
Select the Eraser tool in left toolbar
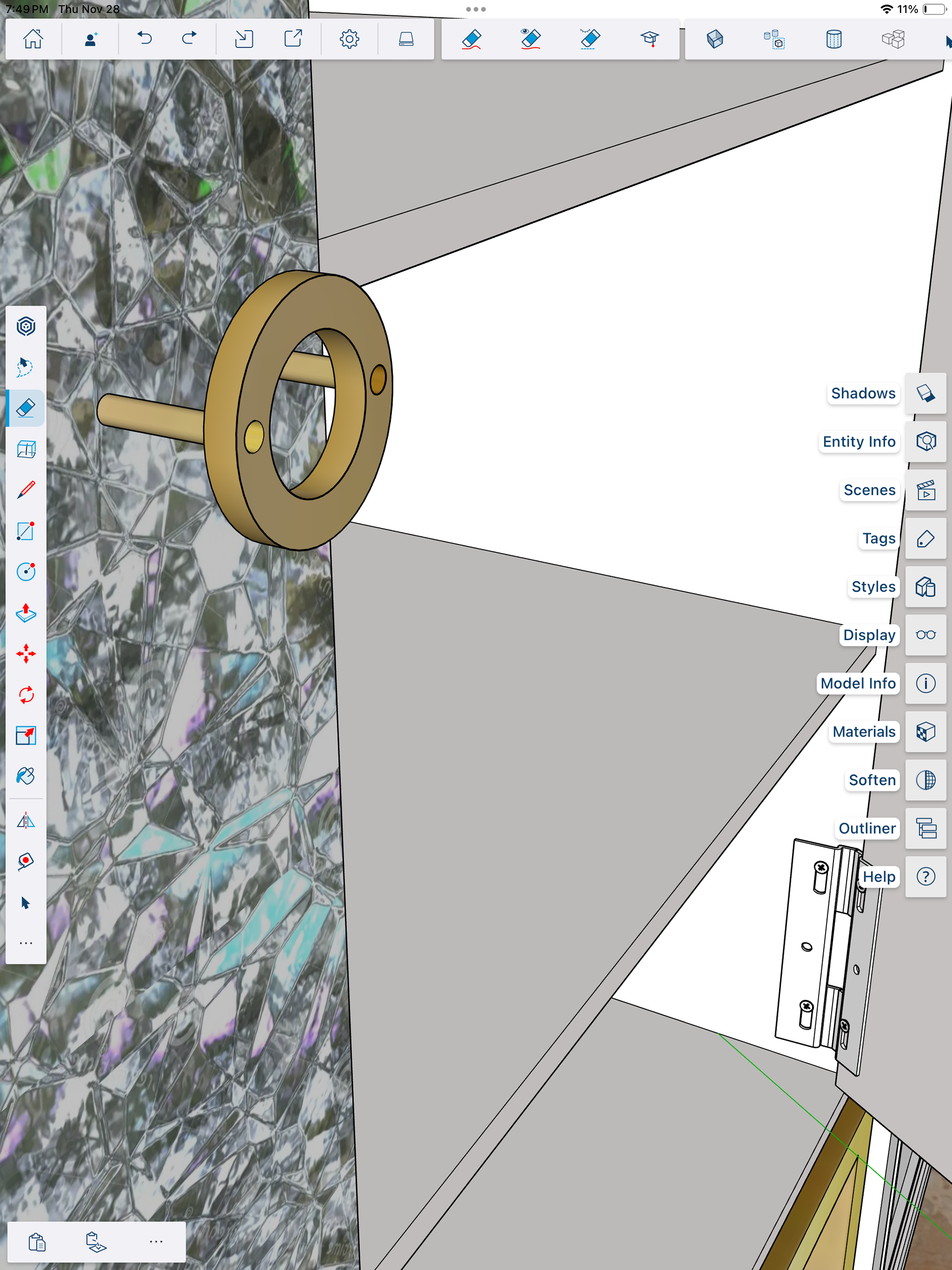(26, 408)
